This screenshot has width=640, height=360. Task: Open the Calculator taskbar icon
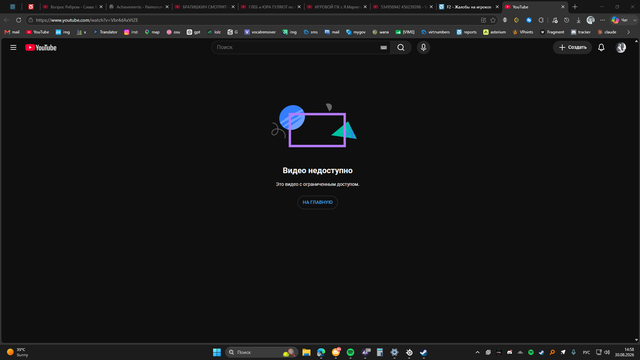380,352
